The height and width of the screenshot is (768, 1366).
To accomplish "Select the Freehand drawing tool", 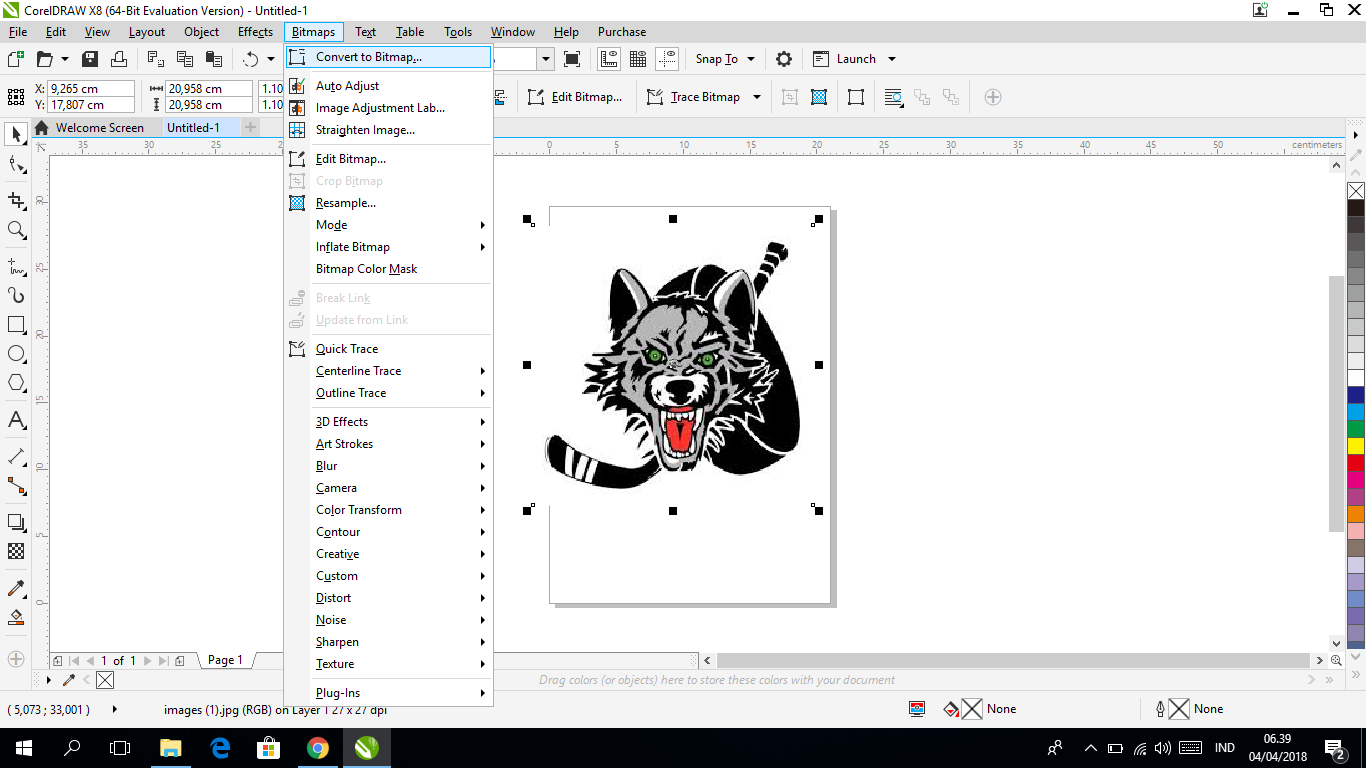I will tap(16, 266).
